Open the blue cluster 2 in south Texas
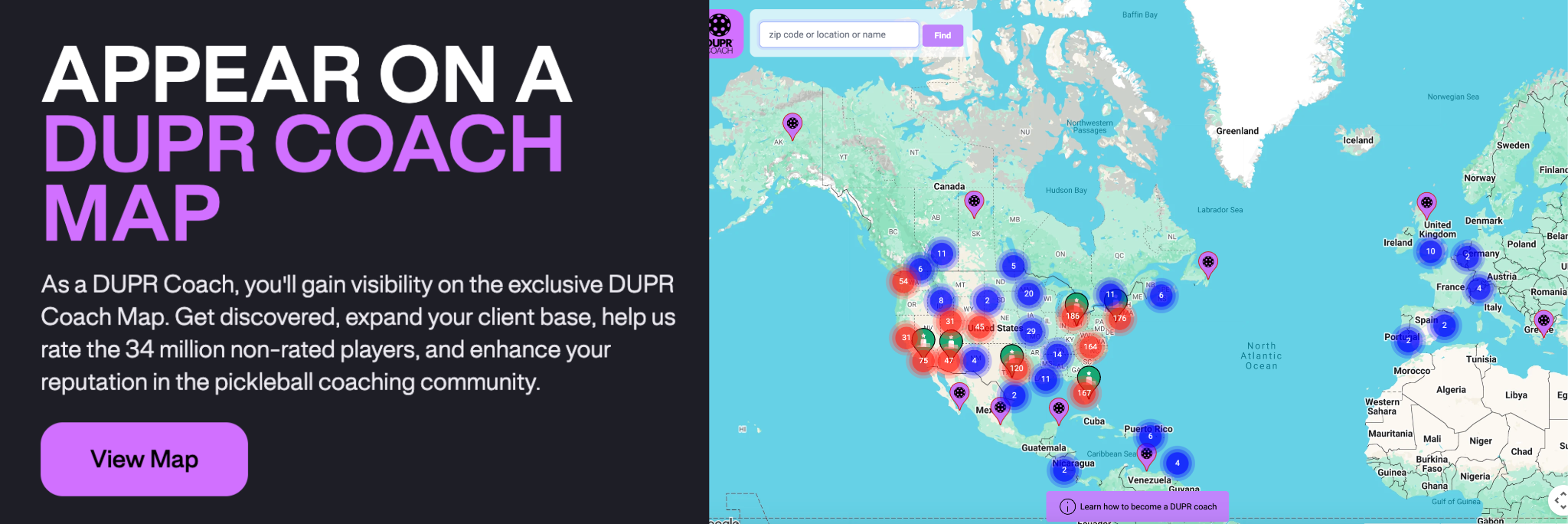The height and width of the screenshot is (524, 1568). tap(1014, 395)
